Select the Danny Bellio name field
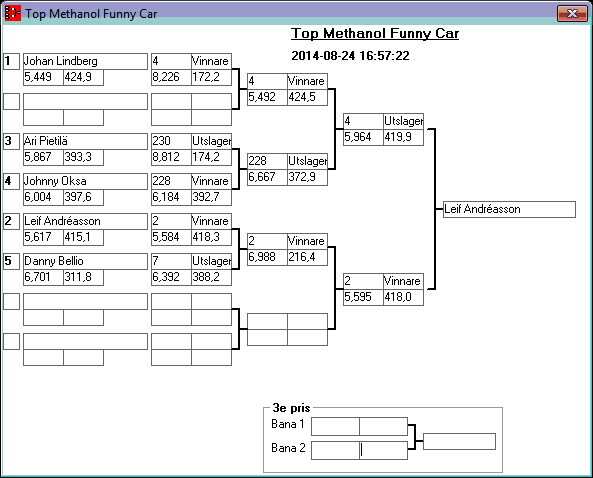593x478 pixels. [x=85, y=261]
